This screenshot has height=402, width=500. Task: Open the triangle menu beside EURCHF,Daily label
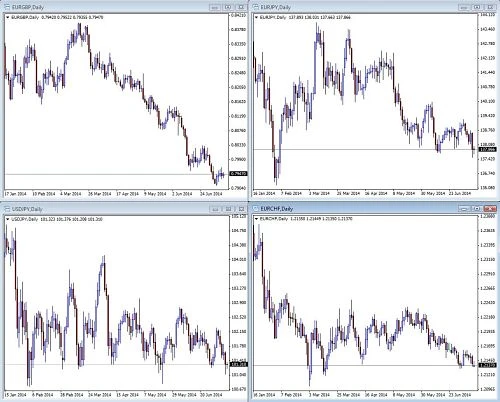257,219
